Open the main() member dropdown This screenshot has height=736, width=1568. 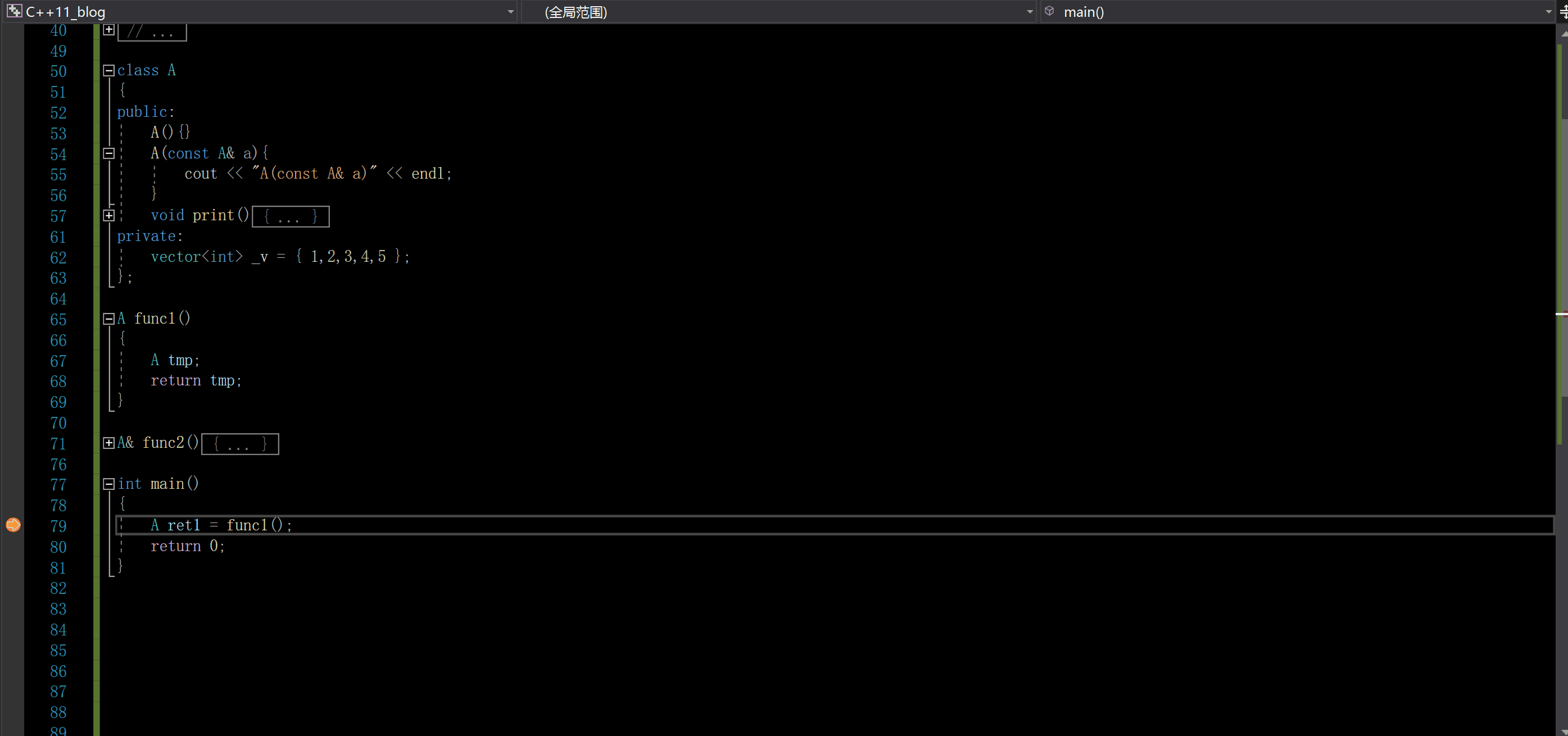coord(1548,12)
